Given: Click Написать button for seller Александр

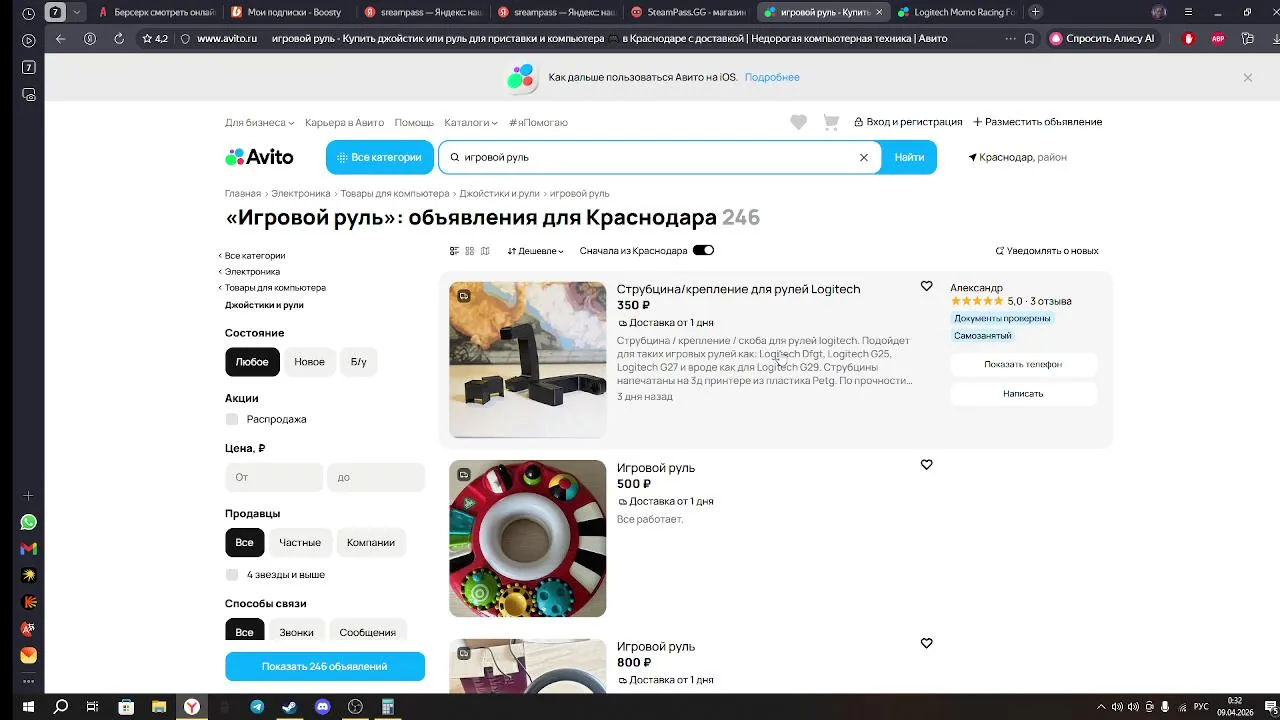Looking at the screenshot, I should [x=1023, y=393].
